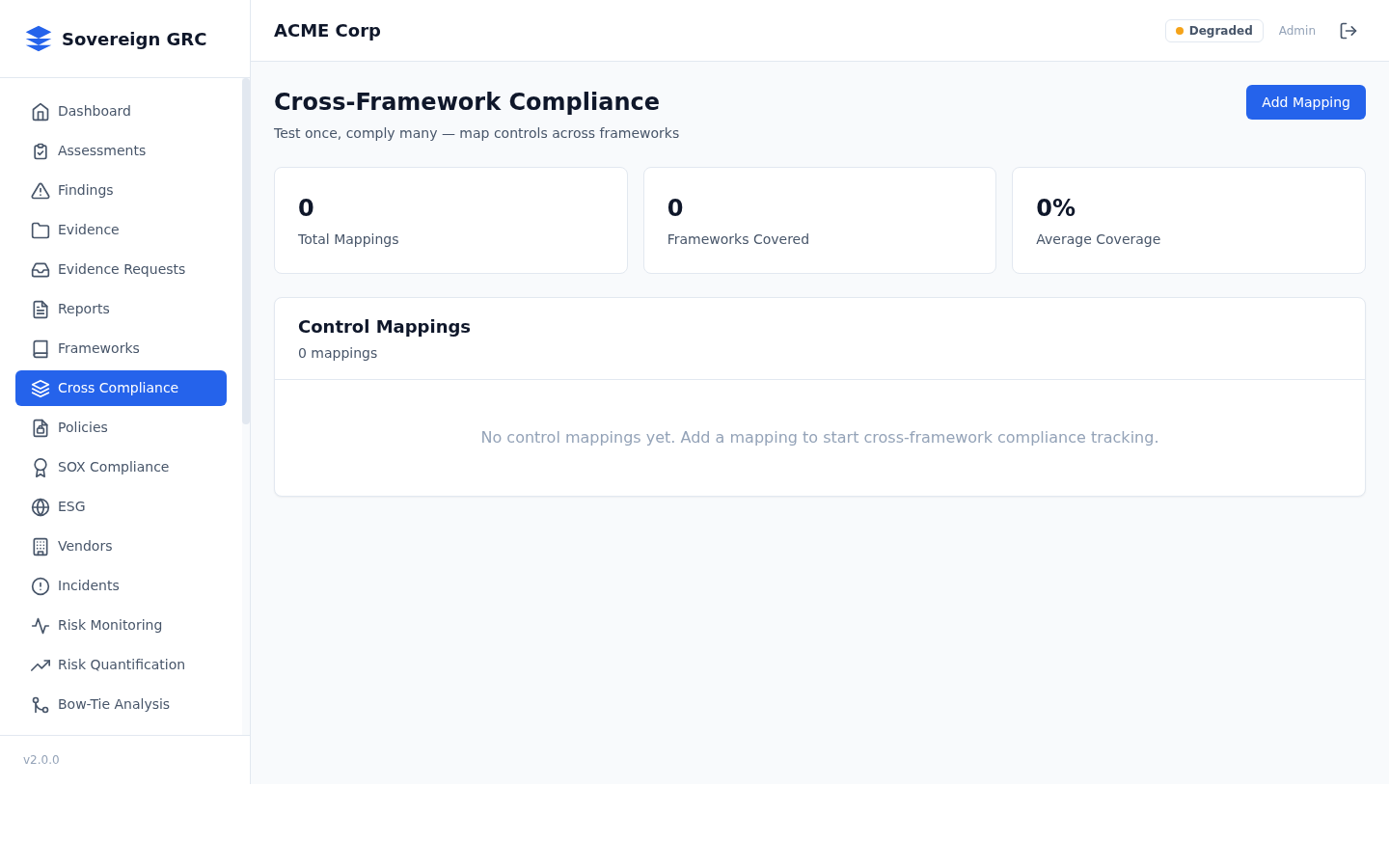The width and height of the screenshot is (1389, 868).
Task: Click the Degraded status badge
Action: (1213, 30)
